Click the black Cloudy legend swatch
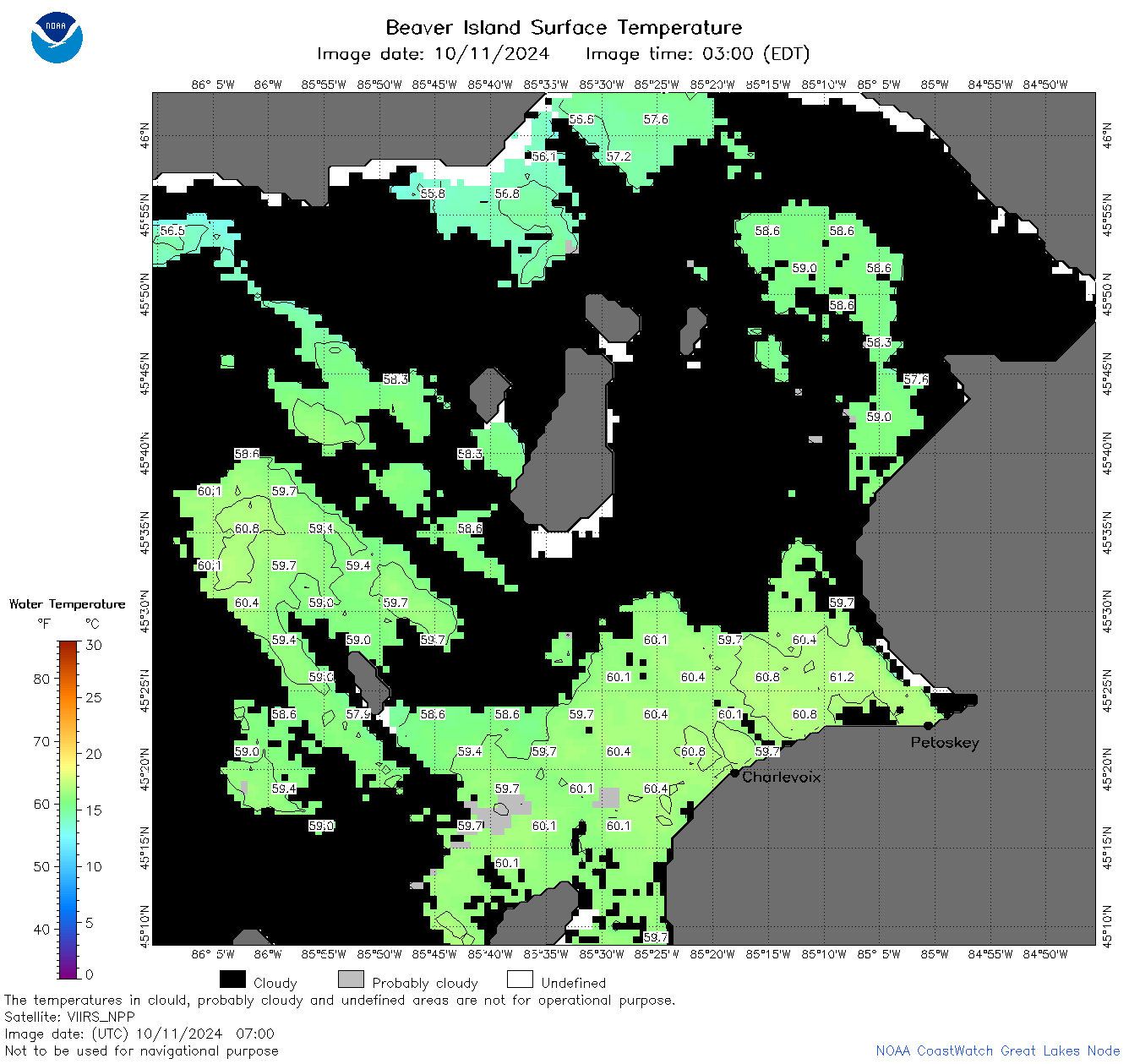 (232, 979)
